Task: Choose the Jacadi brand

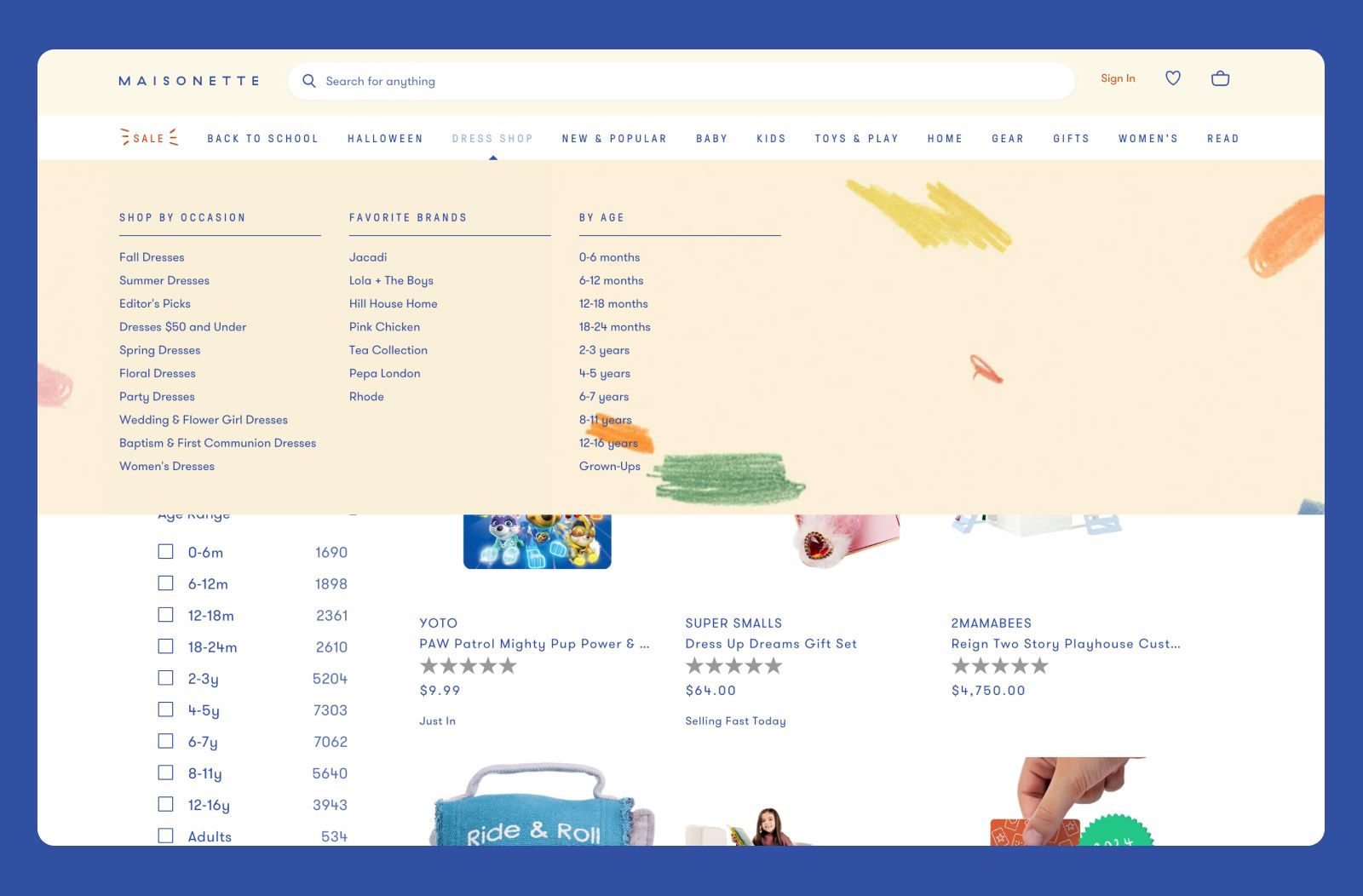Action: (368, 257)
